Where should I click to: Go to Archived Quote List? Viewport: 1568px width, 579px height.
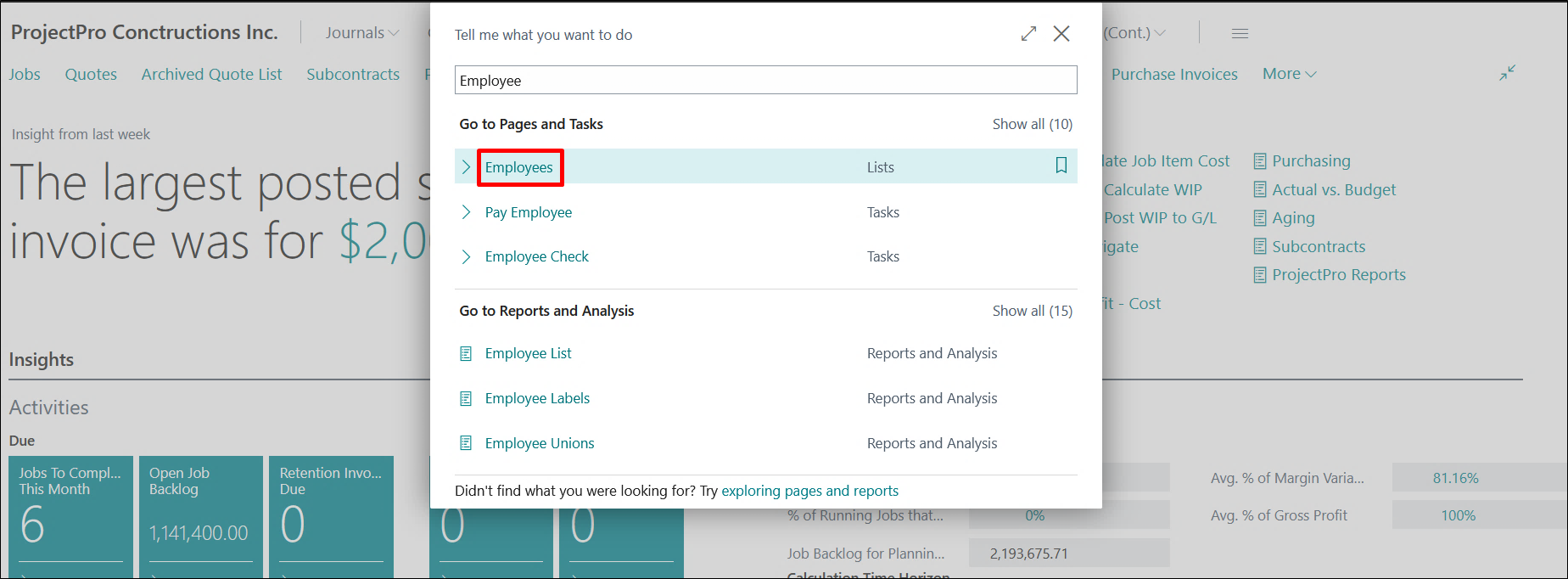(x=211, y=75)
